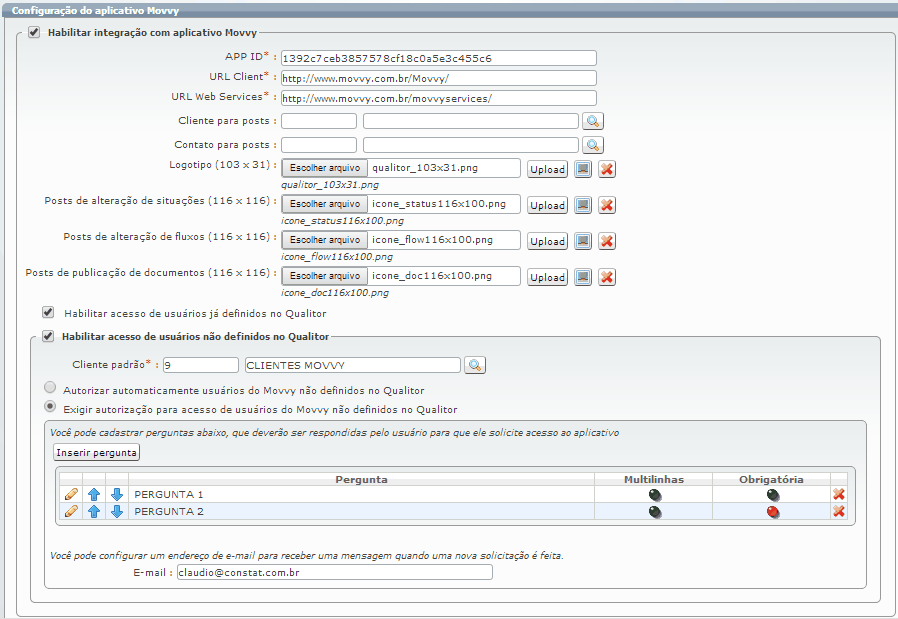
Task: Move PERGUNTA 1 down with the down arrow
Action: [x=117, y=494]
